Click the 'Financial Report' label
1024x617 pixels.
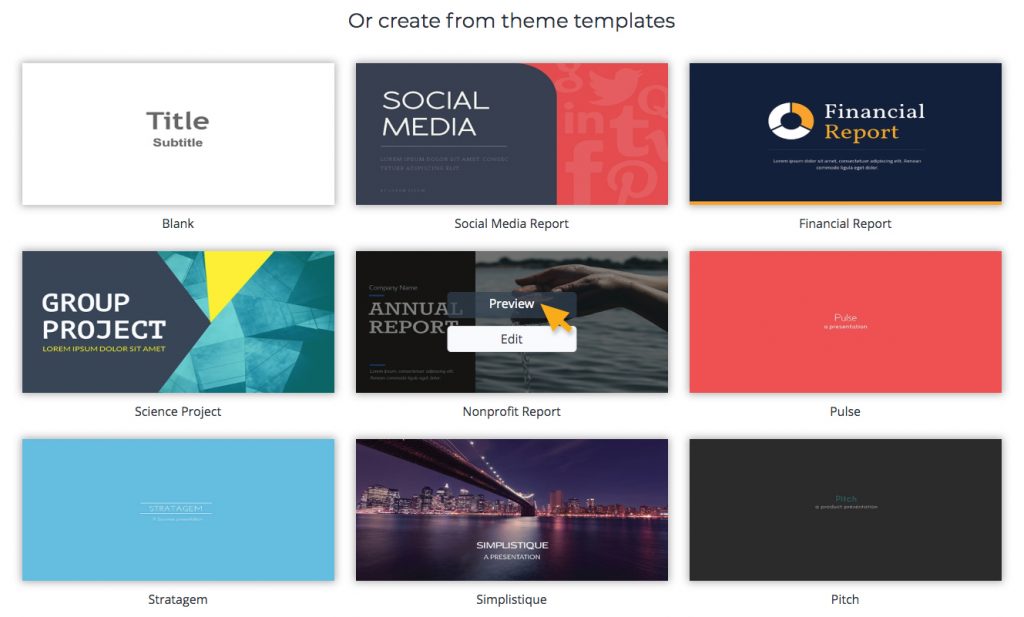pos(845,223)
